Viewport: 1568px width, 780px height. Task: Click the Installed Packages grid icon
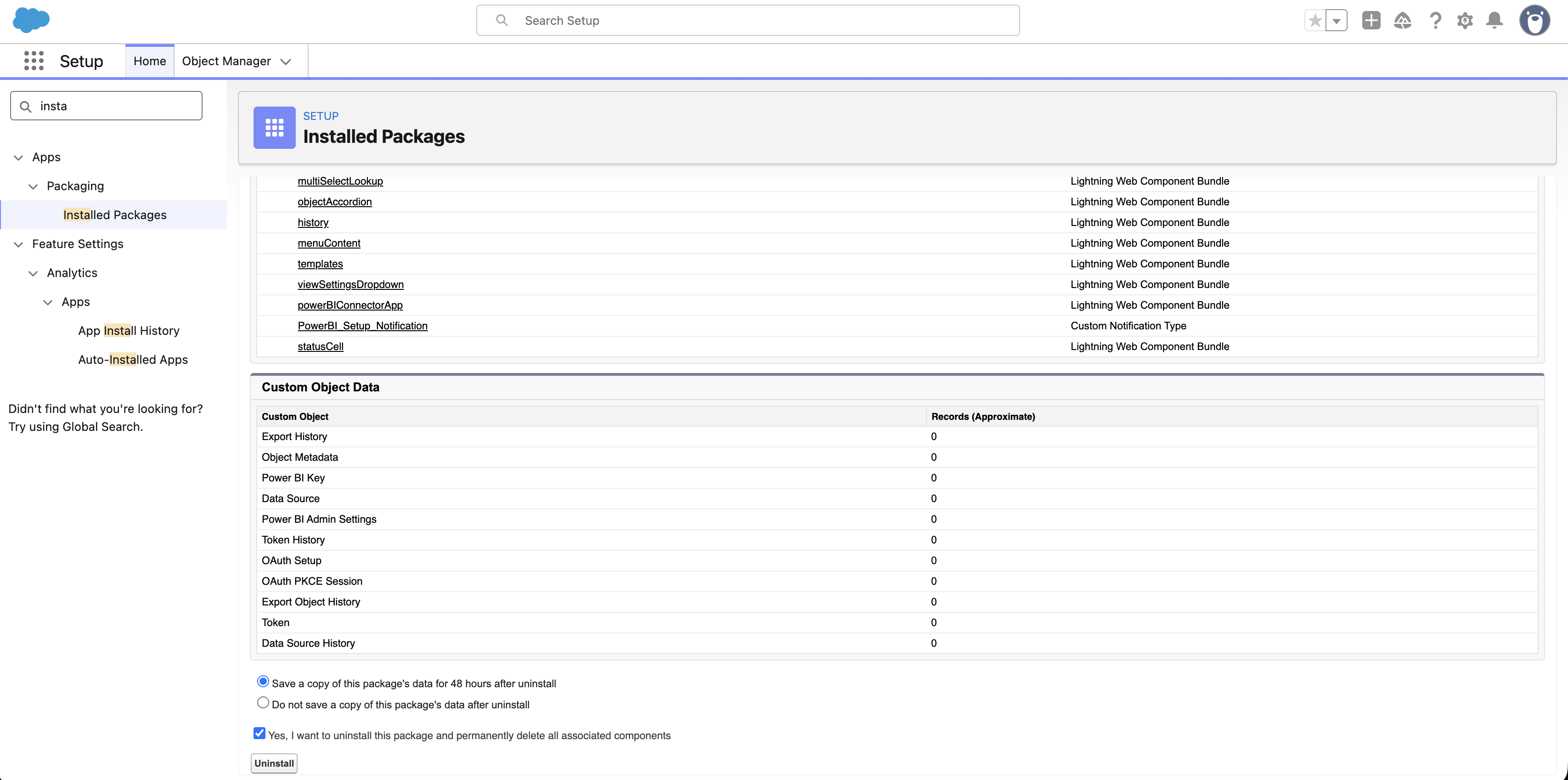point(275,128)
